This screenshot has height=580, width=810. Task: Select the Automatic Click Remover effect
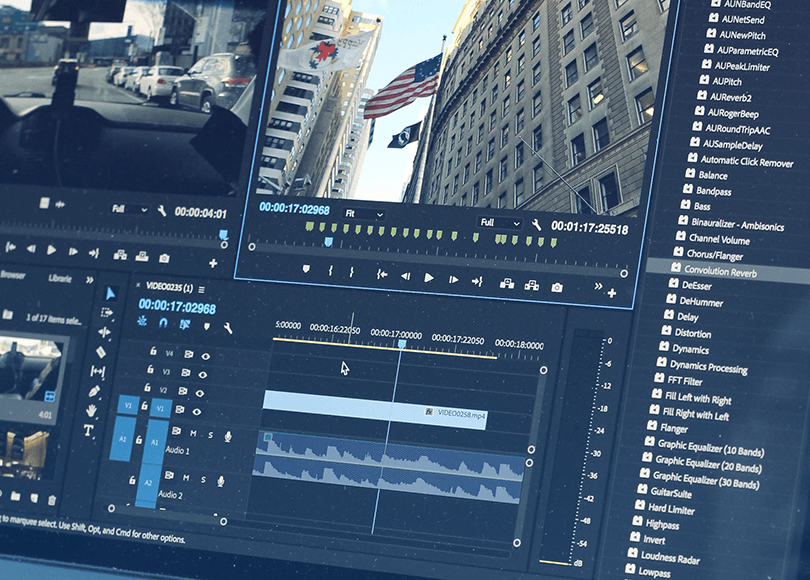tap(746, 162)
